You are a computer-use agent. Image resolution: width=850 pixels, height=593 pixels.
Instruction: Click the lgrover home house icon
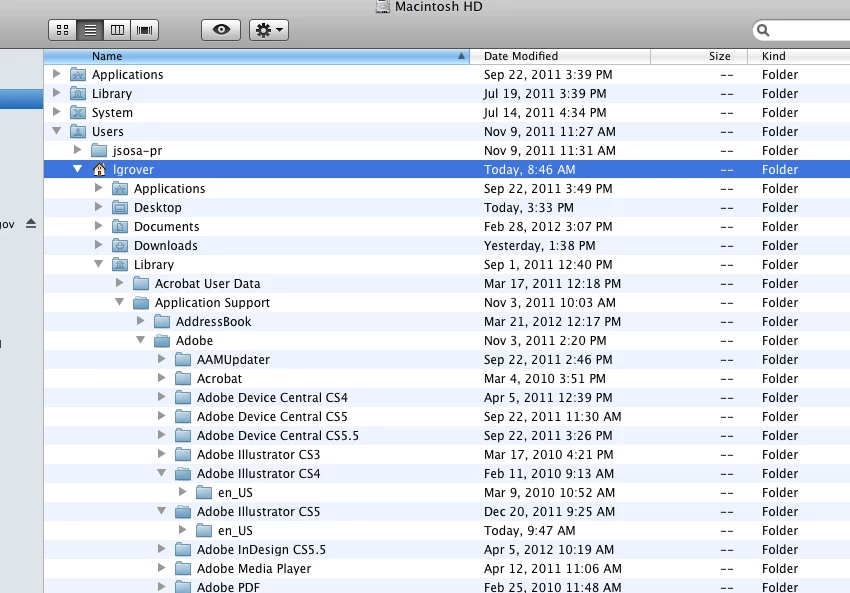(x=99, y=169)
